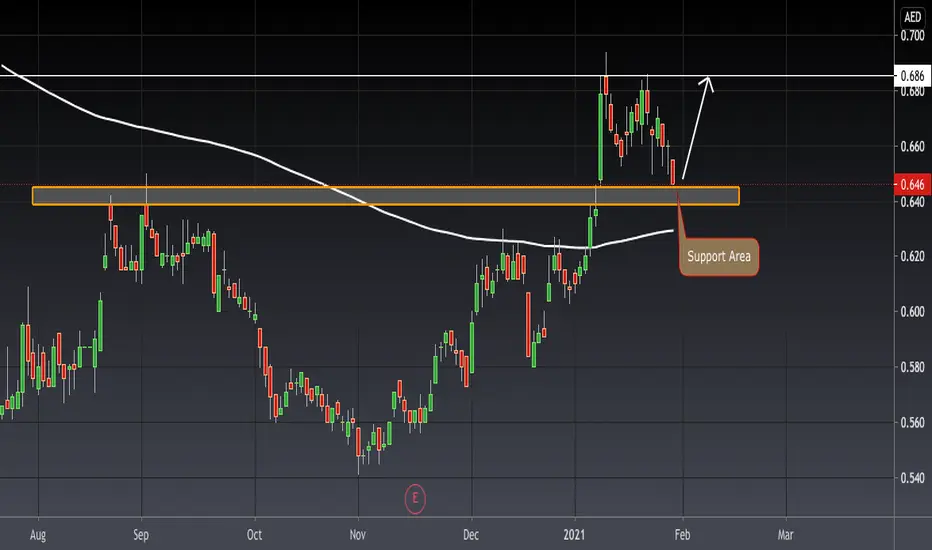This screenshot has height=550, width=932.
Task: Click the earnings 'E' marker icon
Action: (x=415, y=498)
